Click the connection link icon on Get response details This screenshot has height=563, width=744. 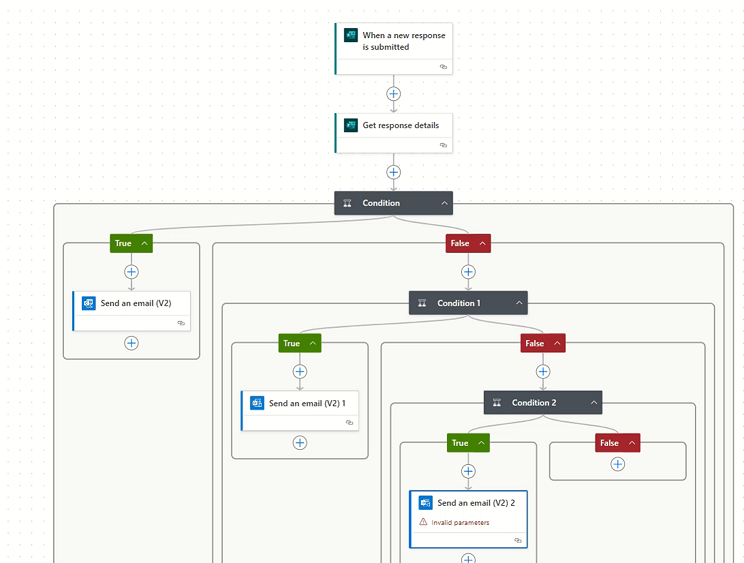(x=443, y=145)
